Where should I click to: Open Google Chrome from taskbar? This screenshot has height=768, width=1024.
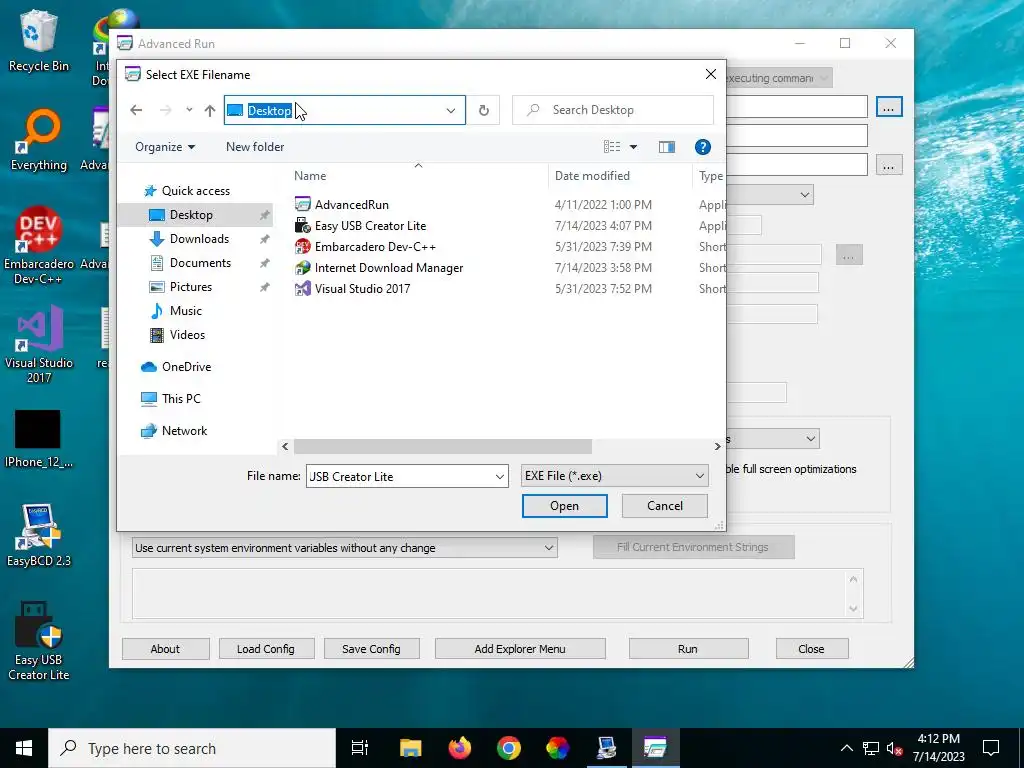[x=509, y=748]
